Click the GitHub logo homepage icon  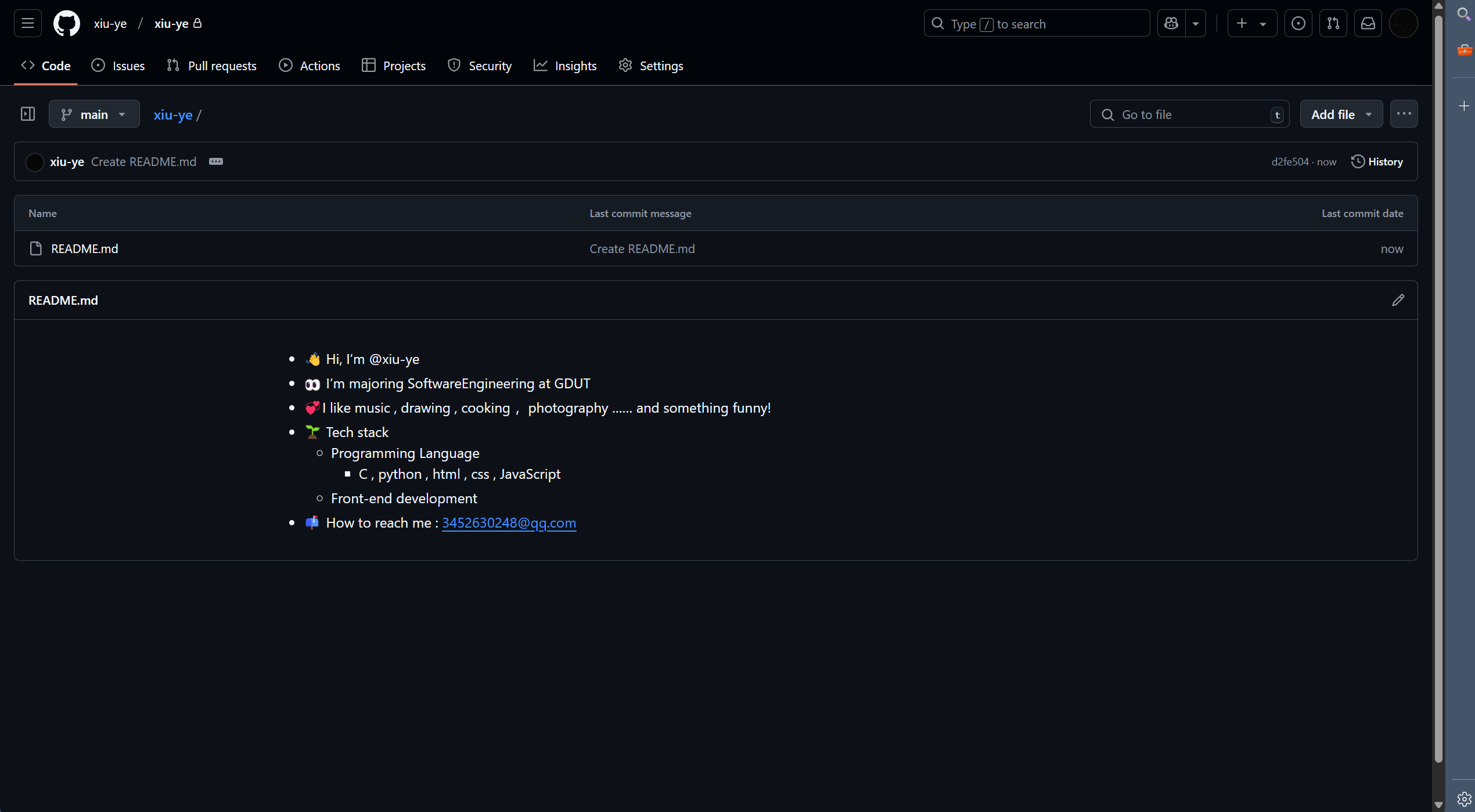66,23
